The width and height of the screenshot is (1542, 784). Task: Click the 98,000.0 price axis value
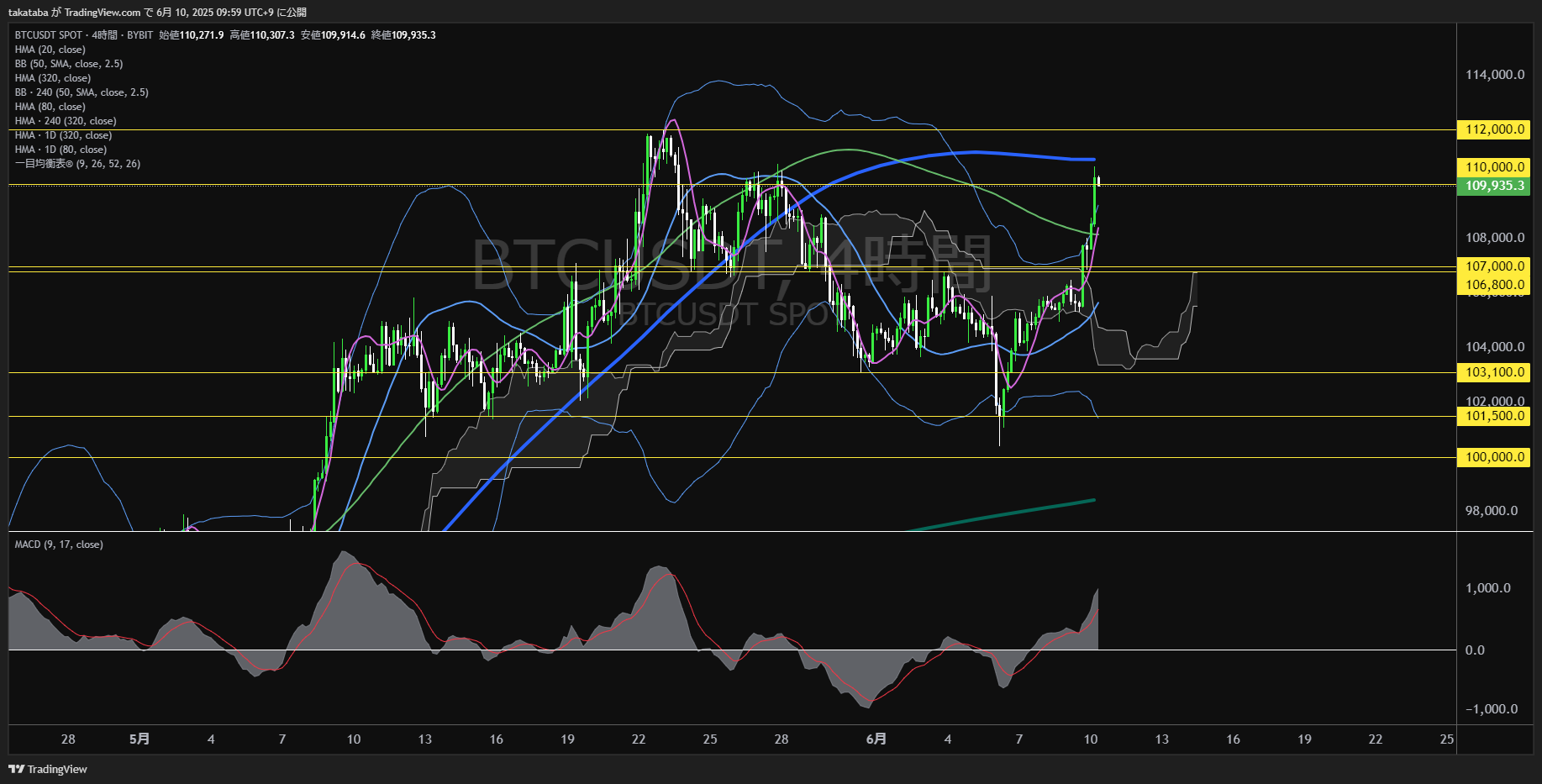(x=1492, y=511)
